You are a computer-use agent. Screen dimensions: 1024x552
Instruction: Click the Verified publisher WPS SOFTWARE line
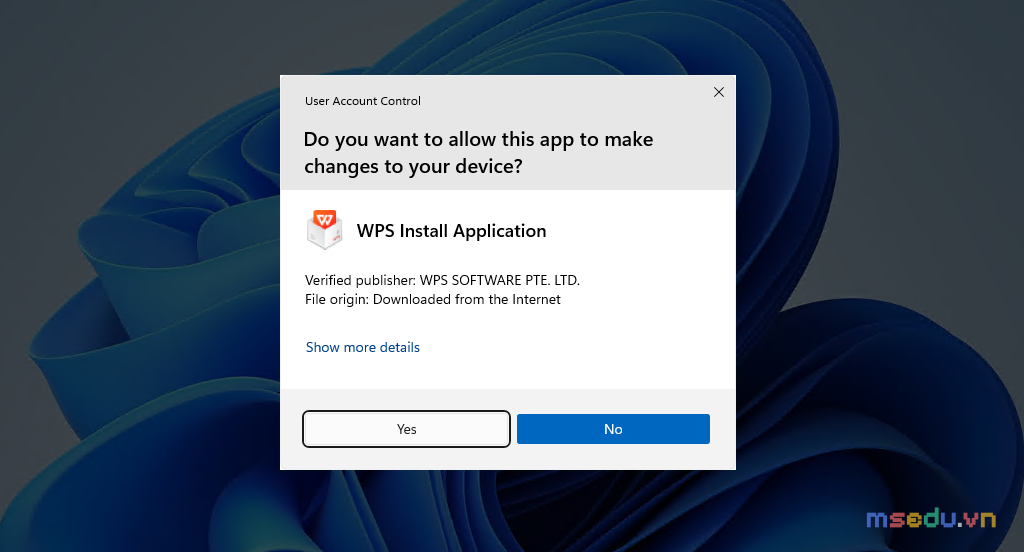[x=442, y=280]
